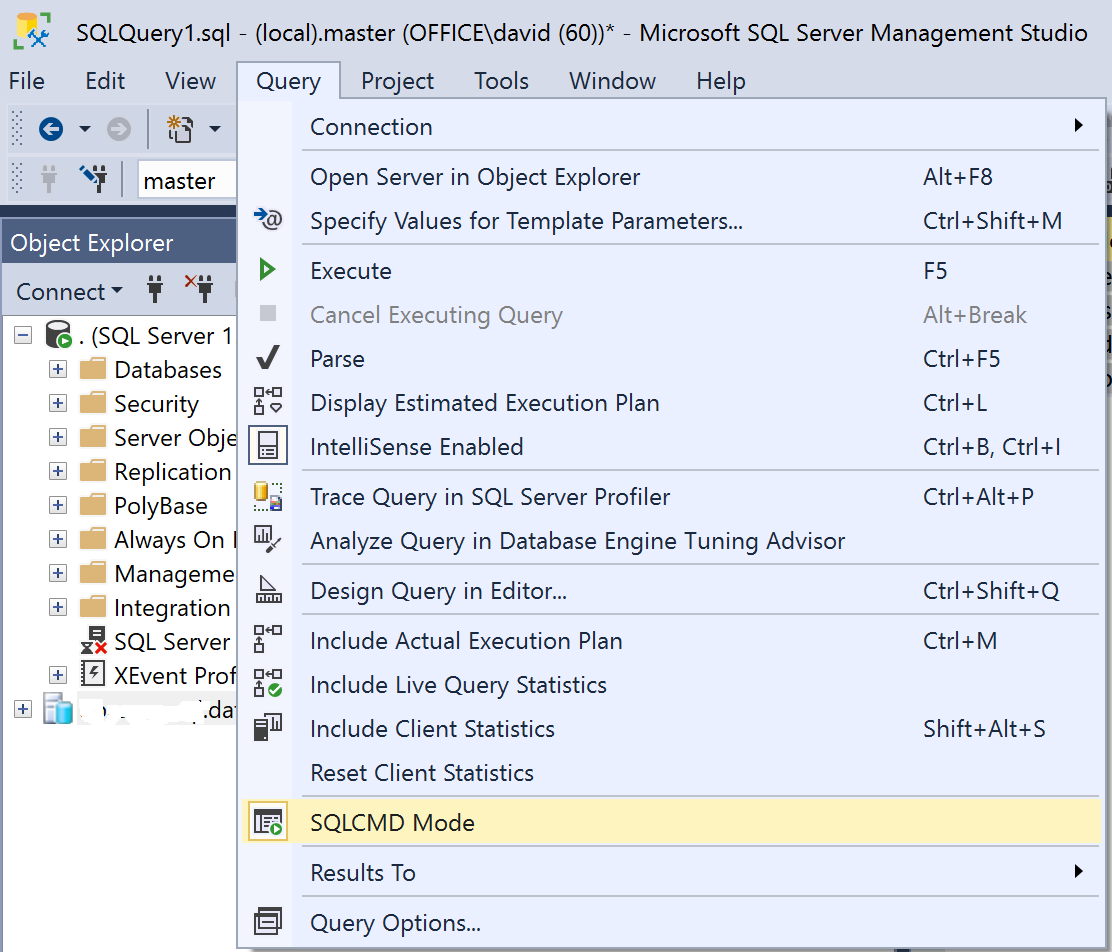Expand the XEvent Profiler node
The image size is (1112, 952).
coord(58,675)
